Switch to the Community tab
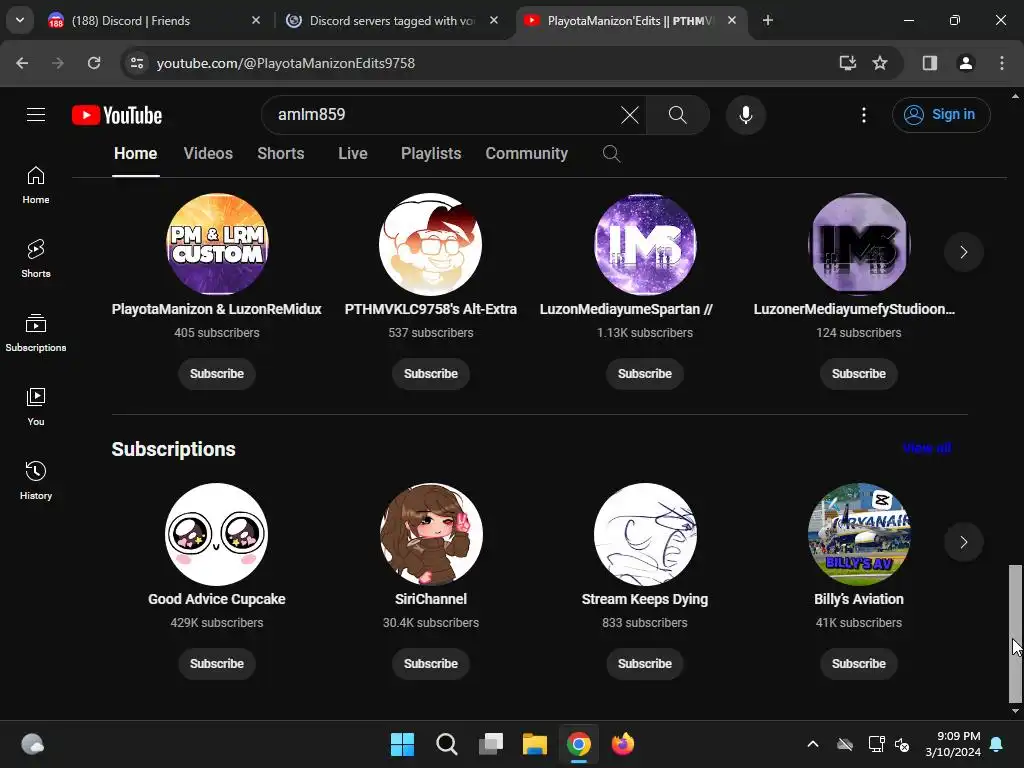The height and width of the screenshot is (768, 1024). 526,153
